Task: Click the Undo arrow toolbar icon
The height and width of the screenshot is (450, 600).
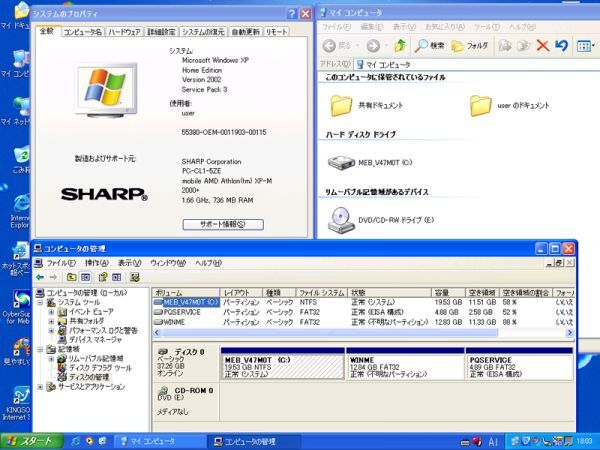Action: (x=561, y=46)
